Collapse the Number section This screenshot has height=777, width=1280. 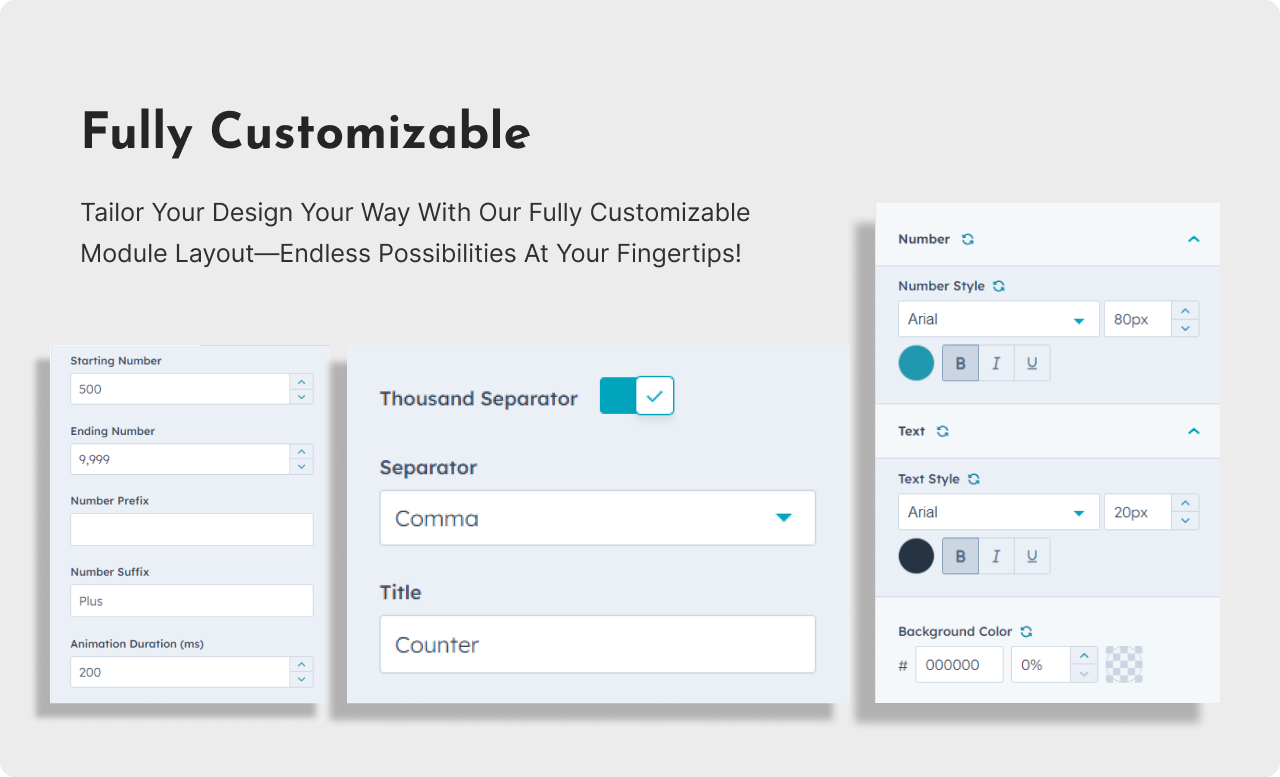point(1193,239)
